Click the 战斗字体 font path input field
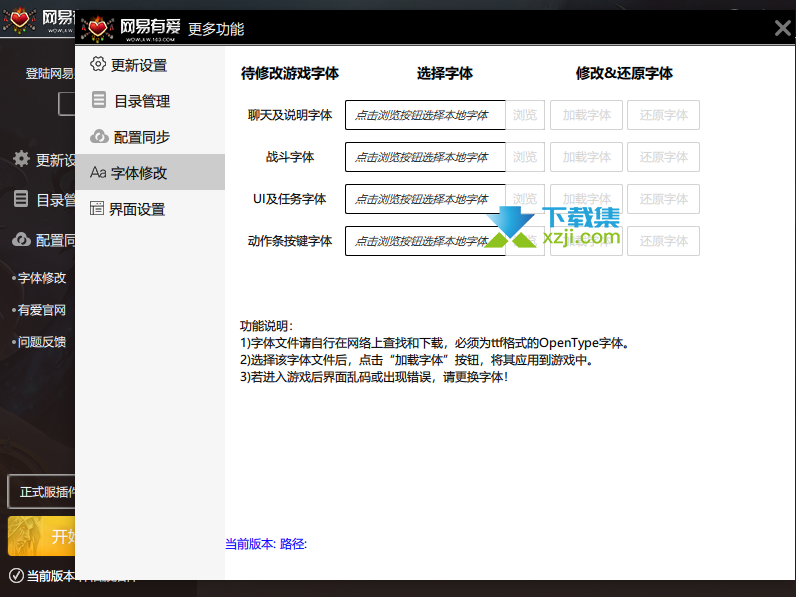The width and height of the screenshot is (796, 597). 424,157
